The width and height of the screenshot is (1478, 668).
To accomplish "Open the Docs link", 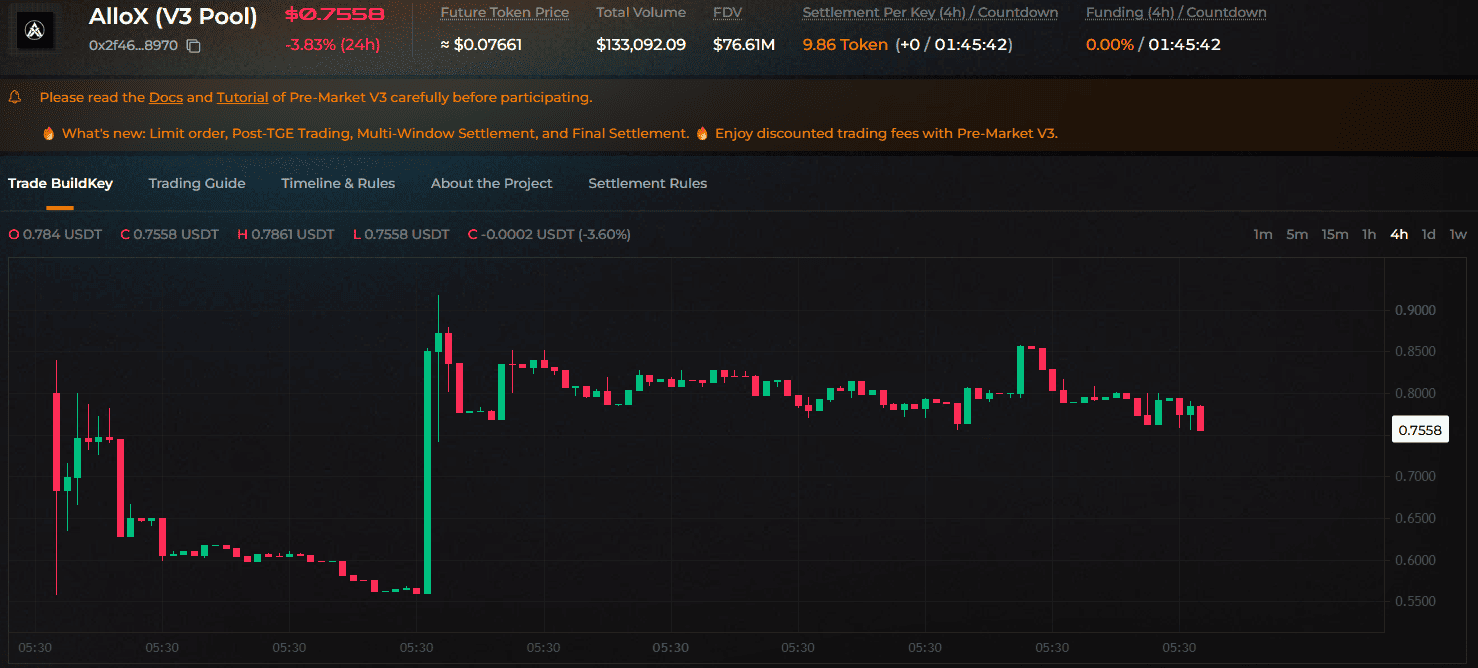I will [166, 97].
